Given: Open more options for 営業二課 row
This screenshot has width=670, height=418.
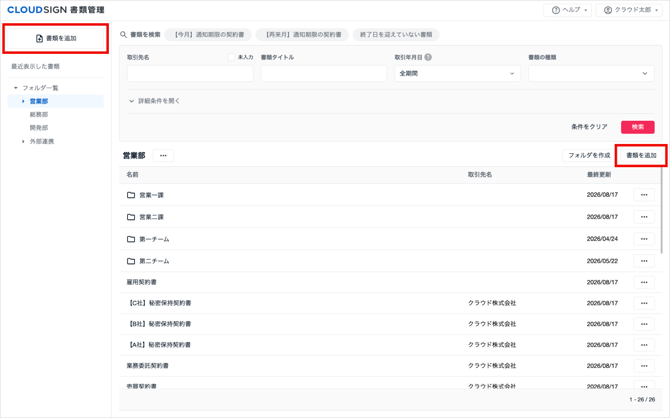Looking at the screenshot, I should pos(644,217).
